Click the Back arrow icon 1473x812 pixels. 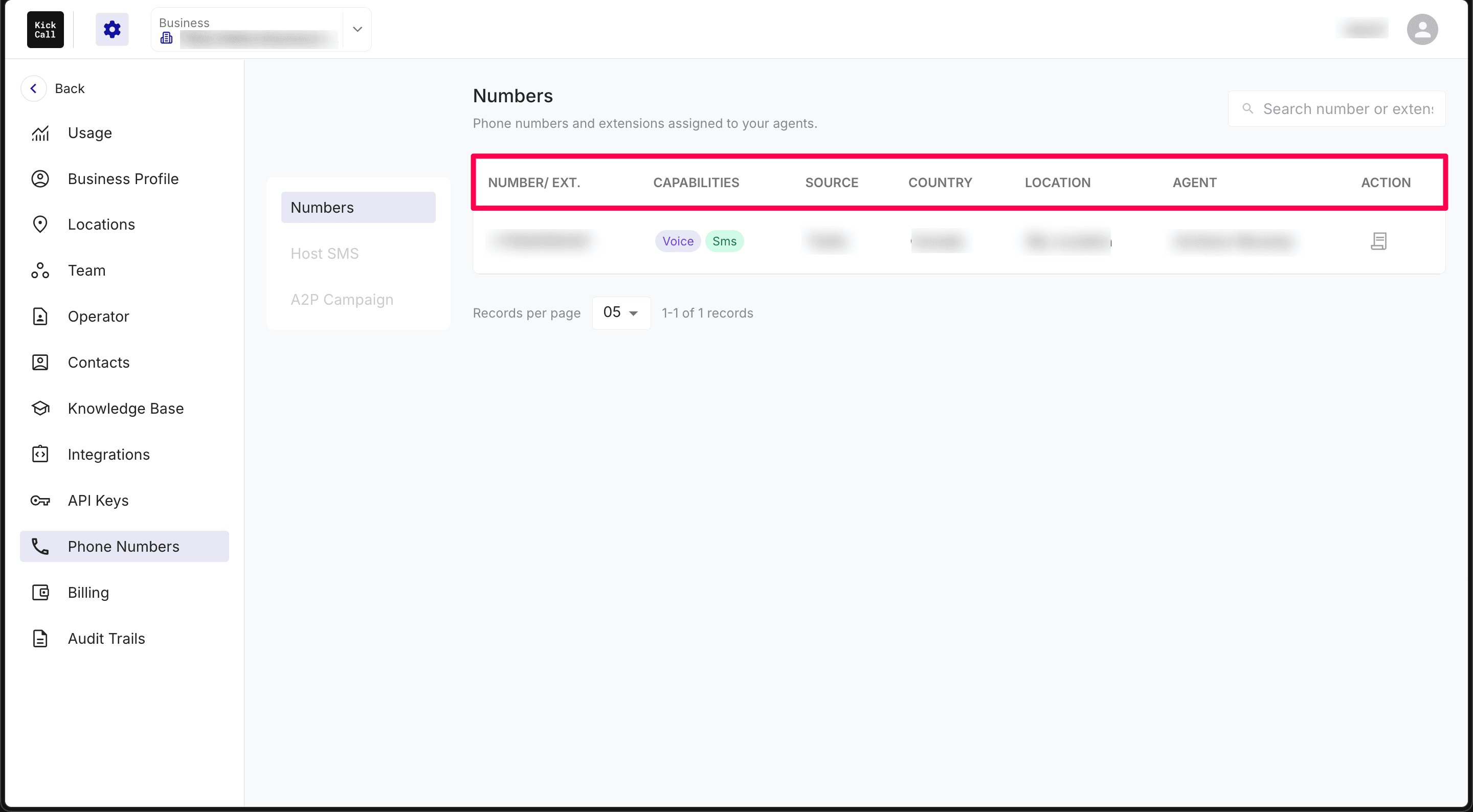pyautogui.click(x=34, y=88)
